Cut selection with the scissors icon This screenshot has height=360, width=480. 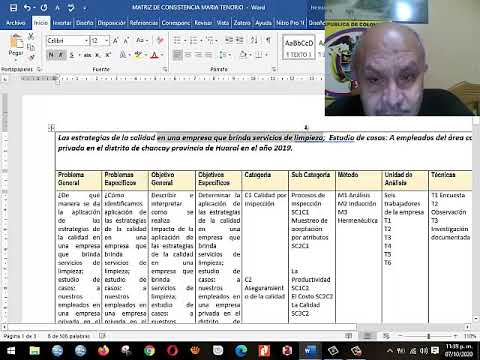(x=31, y=36)
